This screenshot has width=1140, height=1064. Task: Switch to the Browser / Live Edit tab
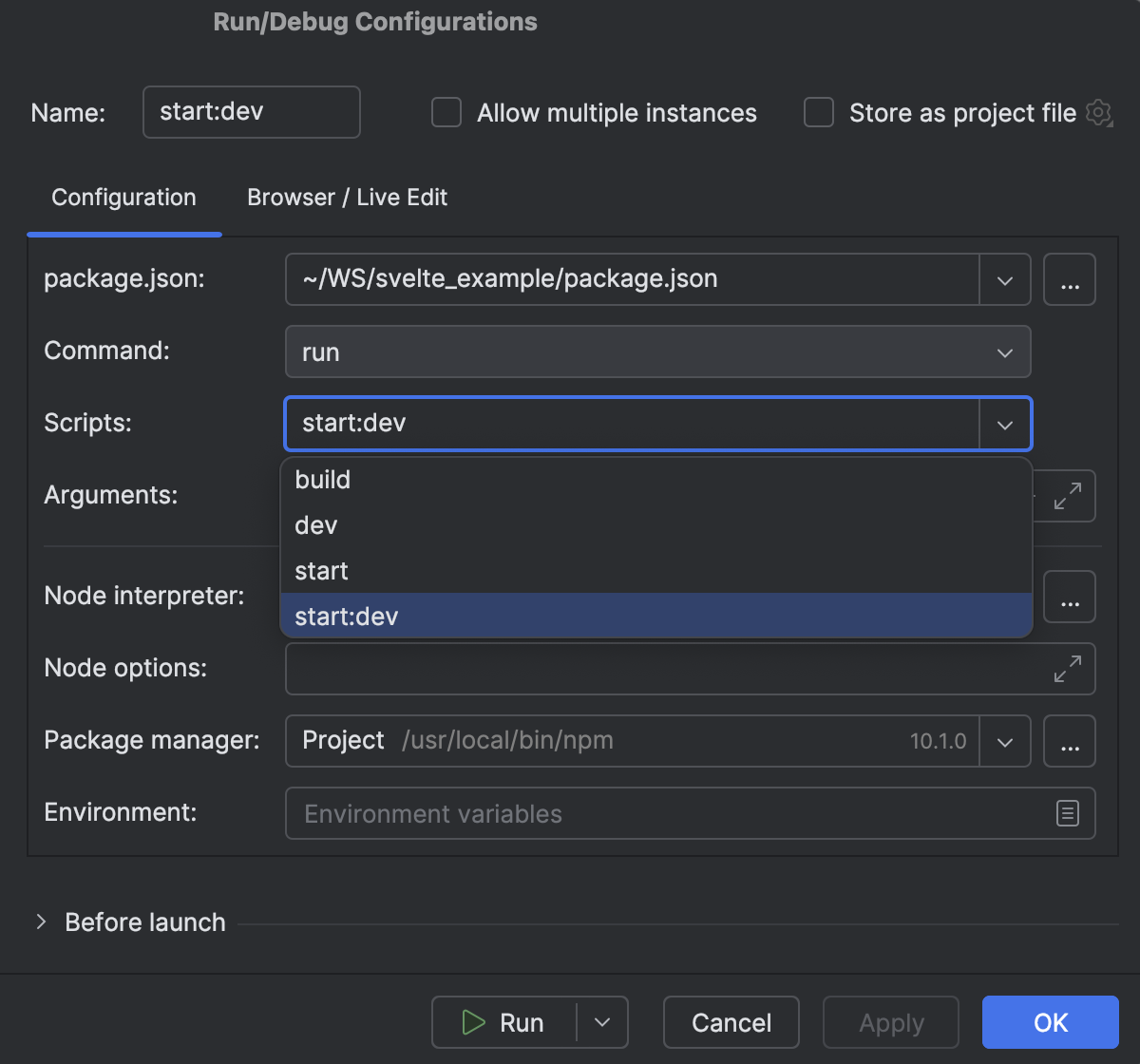[x=347, y=198]
